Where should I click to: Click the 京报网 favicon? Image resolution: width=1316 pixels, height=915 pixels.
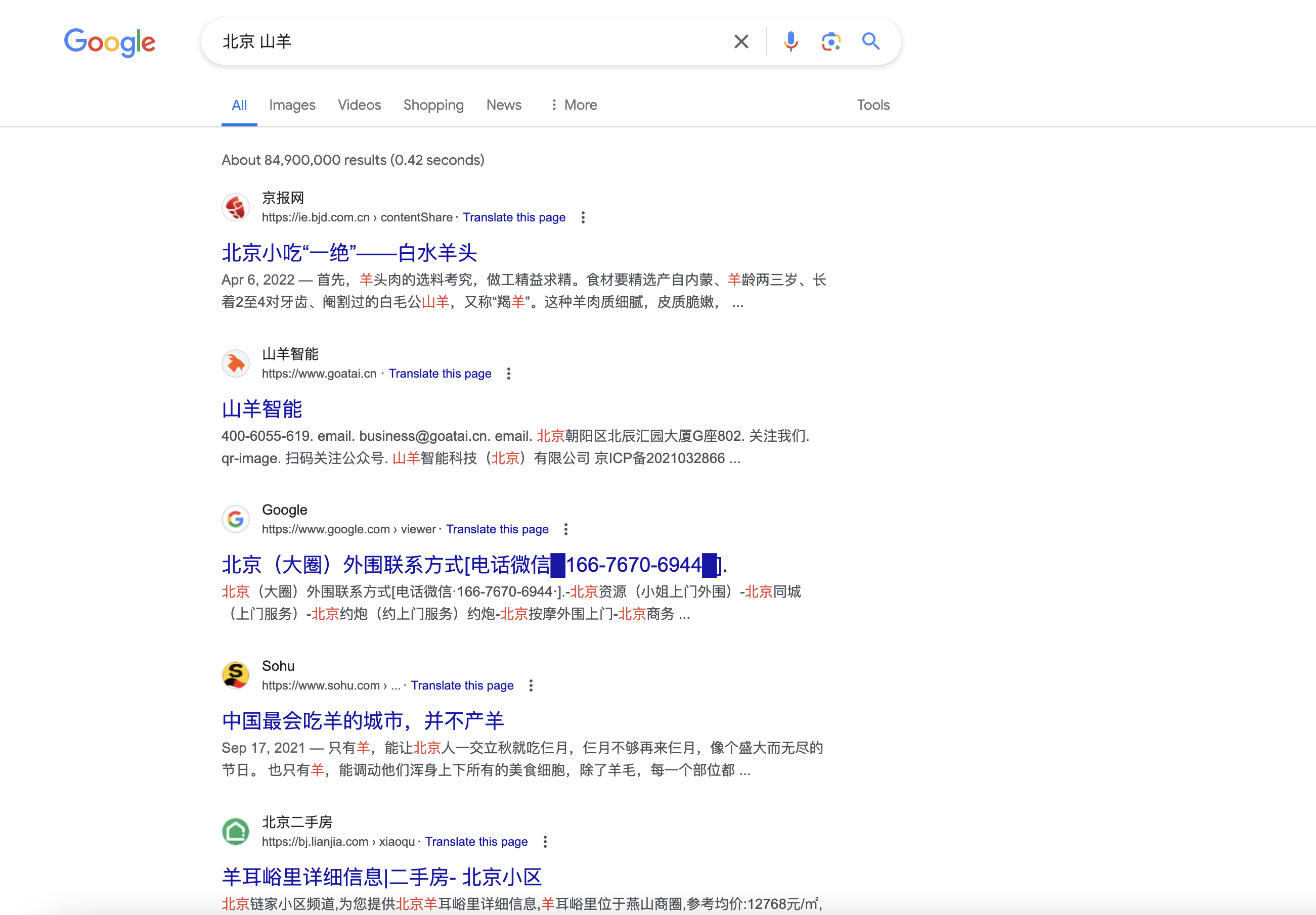click(x=235, y=207)
